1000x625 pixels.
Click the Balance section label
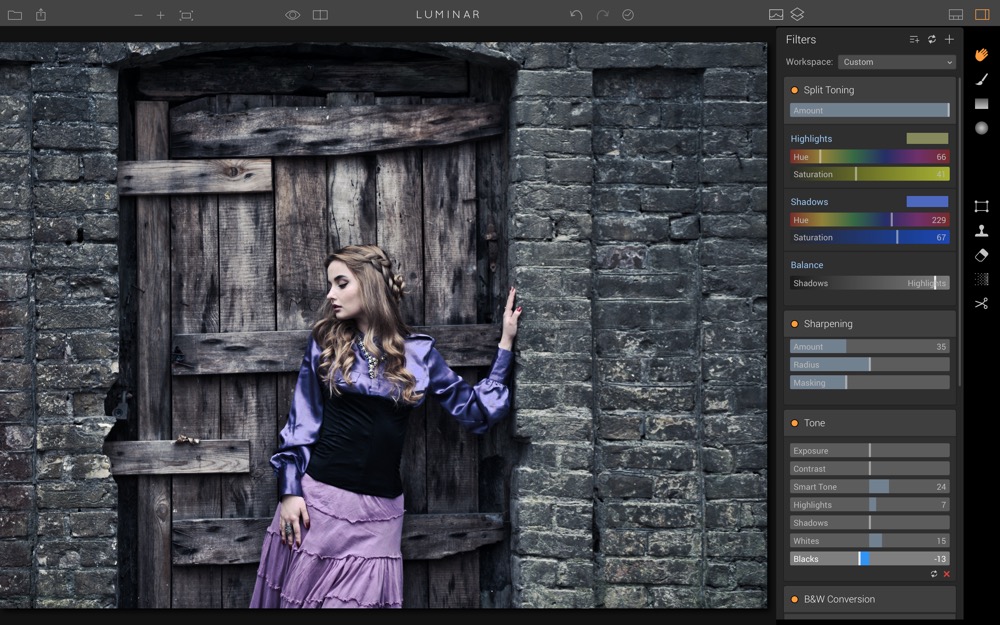[x=807, y=265]
